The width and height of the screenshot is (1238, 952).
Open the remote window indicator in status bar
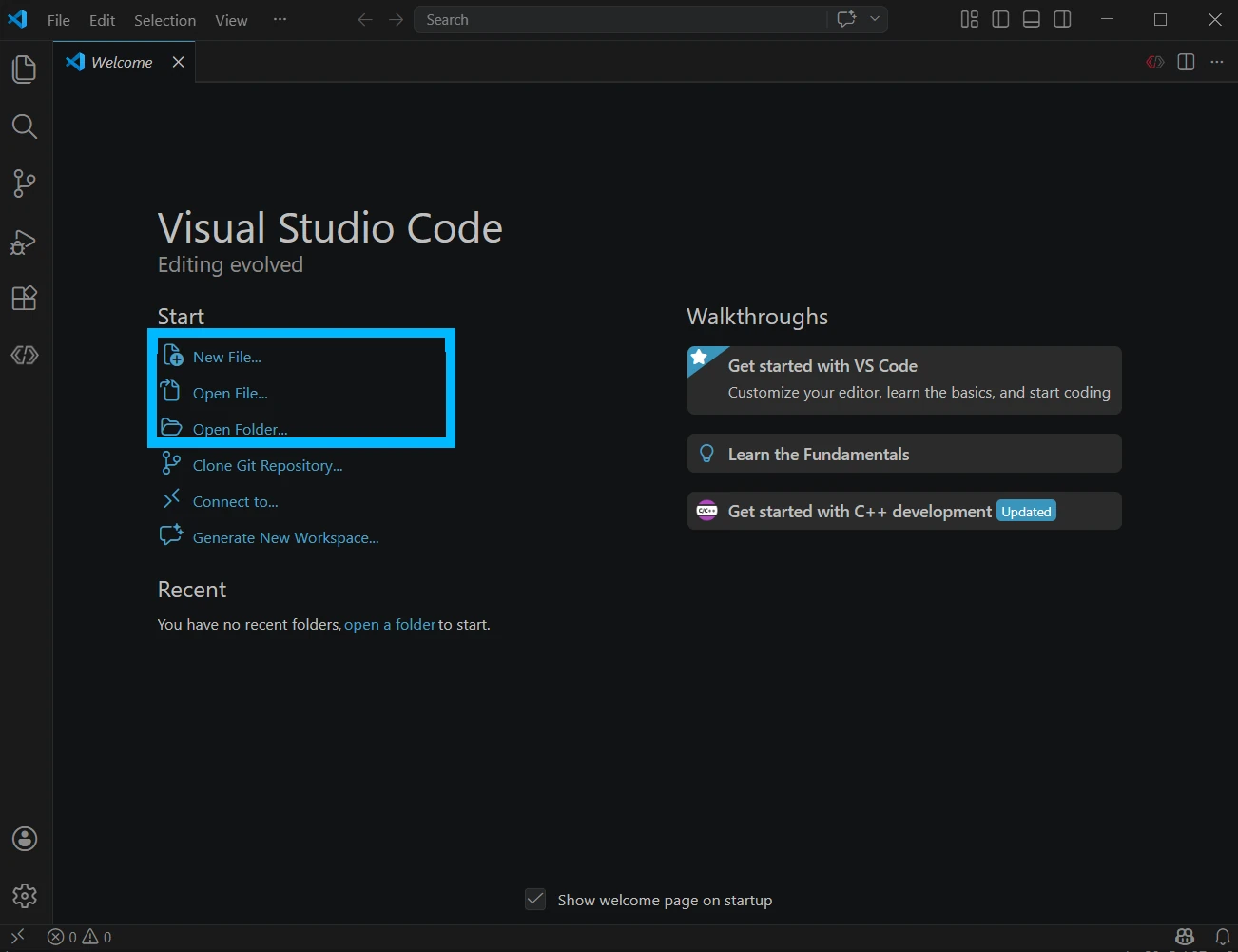[x=17, y=937]
